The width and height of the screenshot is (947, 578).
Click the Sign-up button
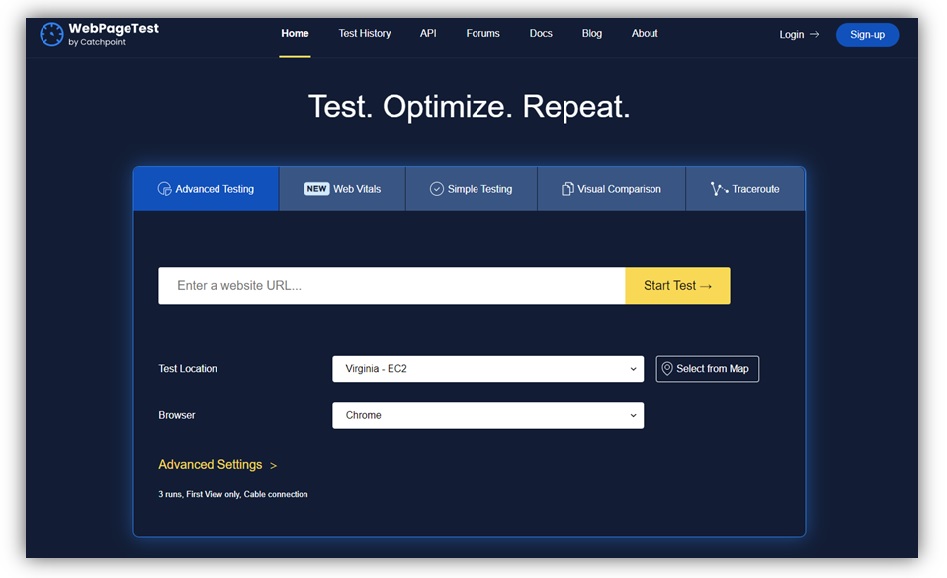867,34
